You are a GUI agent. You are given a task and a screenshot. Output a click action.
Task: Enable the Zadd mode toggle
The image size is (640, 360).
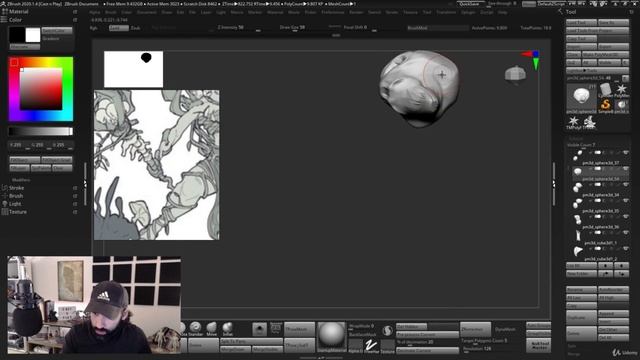click(118, 28)
